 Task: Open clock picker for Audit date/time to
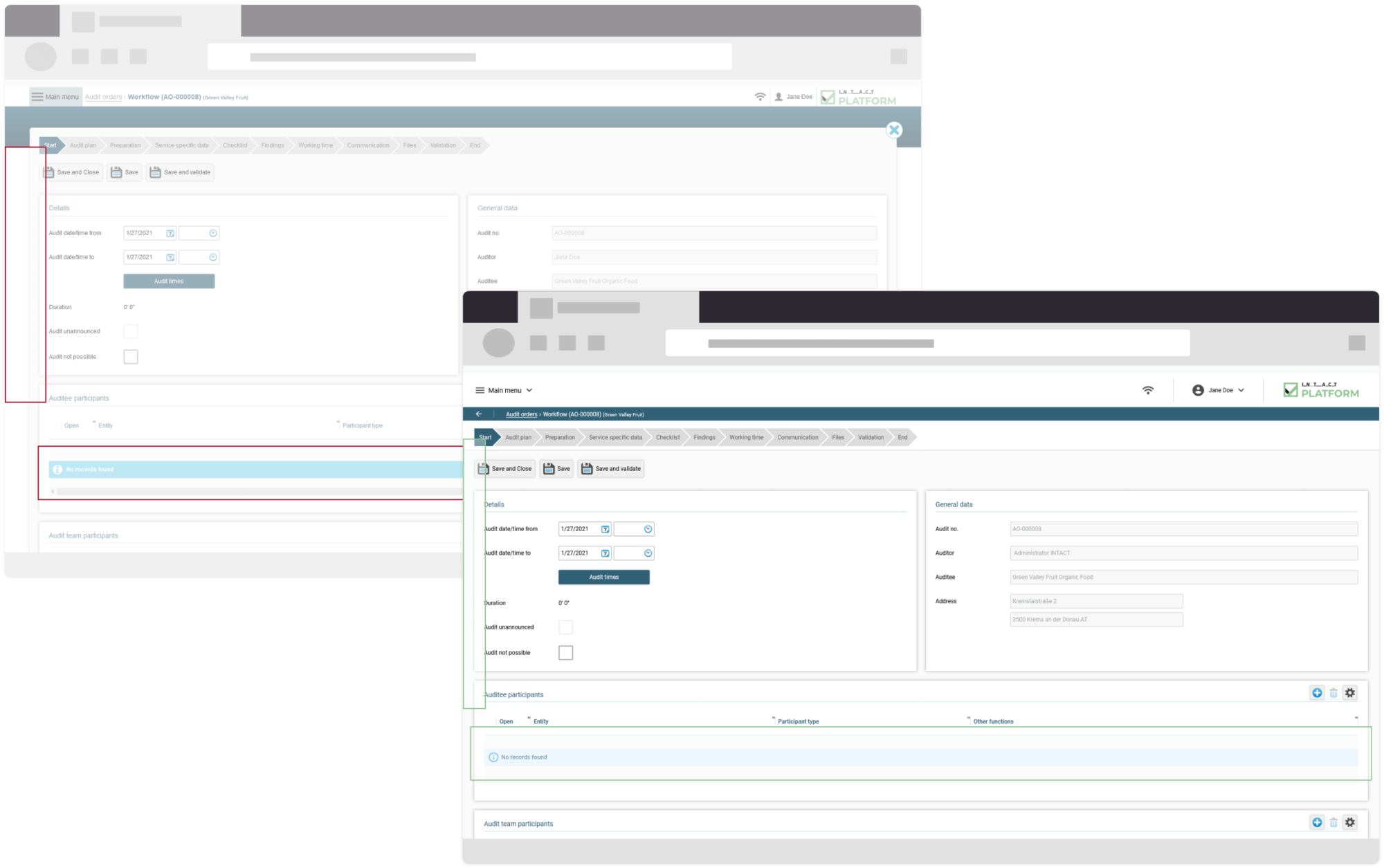648,553
